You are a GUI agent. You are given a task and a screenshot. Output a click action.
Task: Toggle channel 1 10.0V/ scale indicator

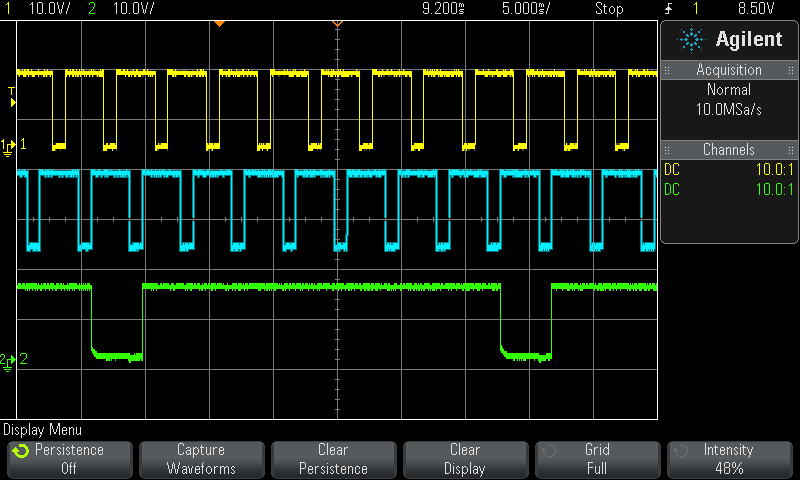click(36, 9)
